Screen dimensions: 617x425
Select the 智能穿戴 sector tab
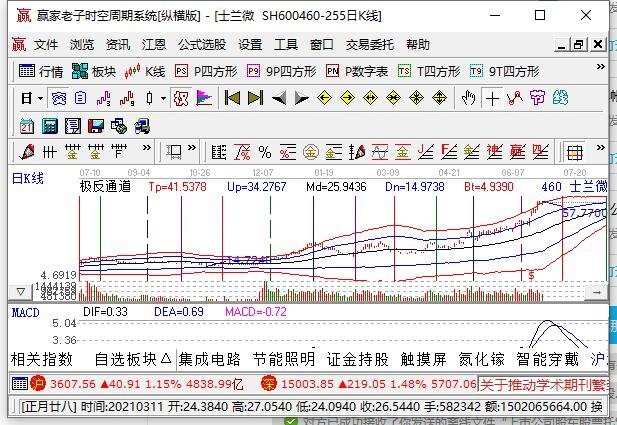(x=548, y=359)
